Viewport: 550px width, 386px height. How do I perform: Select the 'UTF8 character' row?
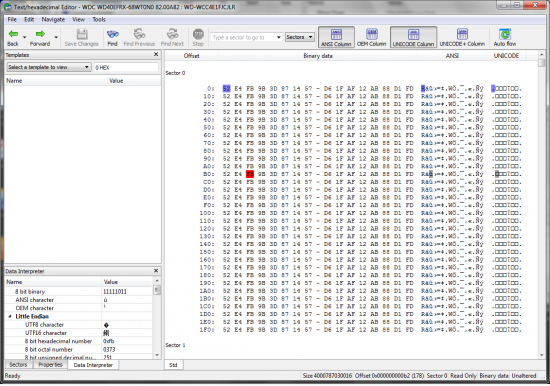tap(79, 325)
